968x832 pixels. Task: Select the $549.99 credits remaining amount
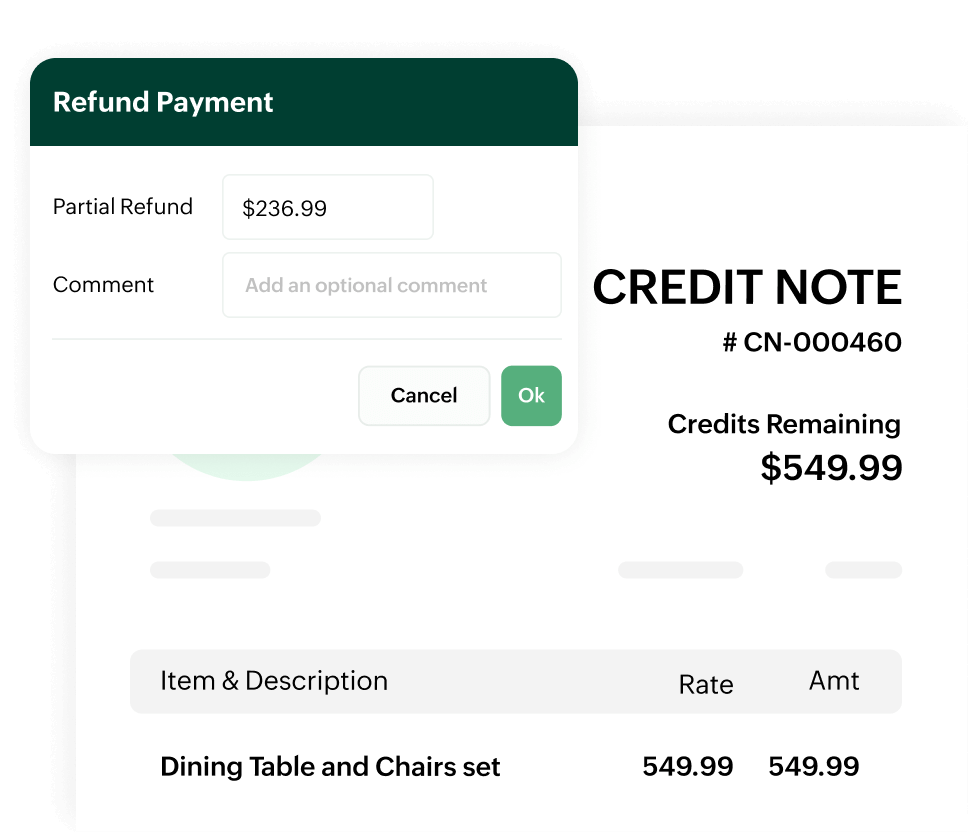pyautogui.click(x=831, y=468)
